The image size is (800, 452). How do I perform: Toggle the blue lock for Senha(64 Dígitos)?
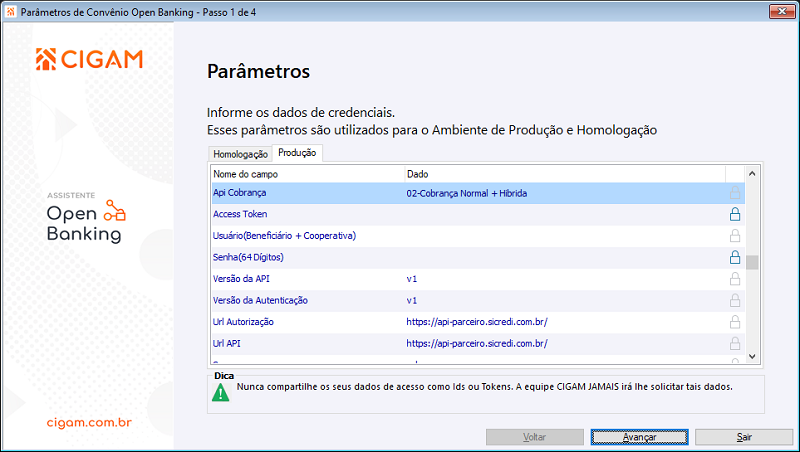pos(735,257)
